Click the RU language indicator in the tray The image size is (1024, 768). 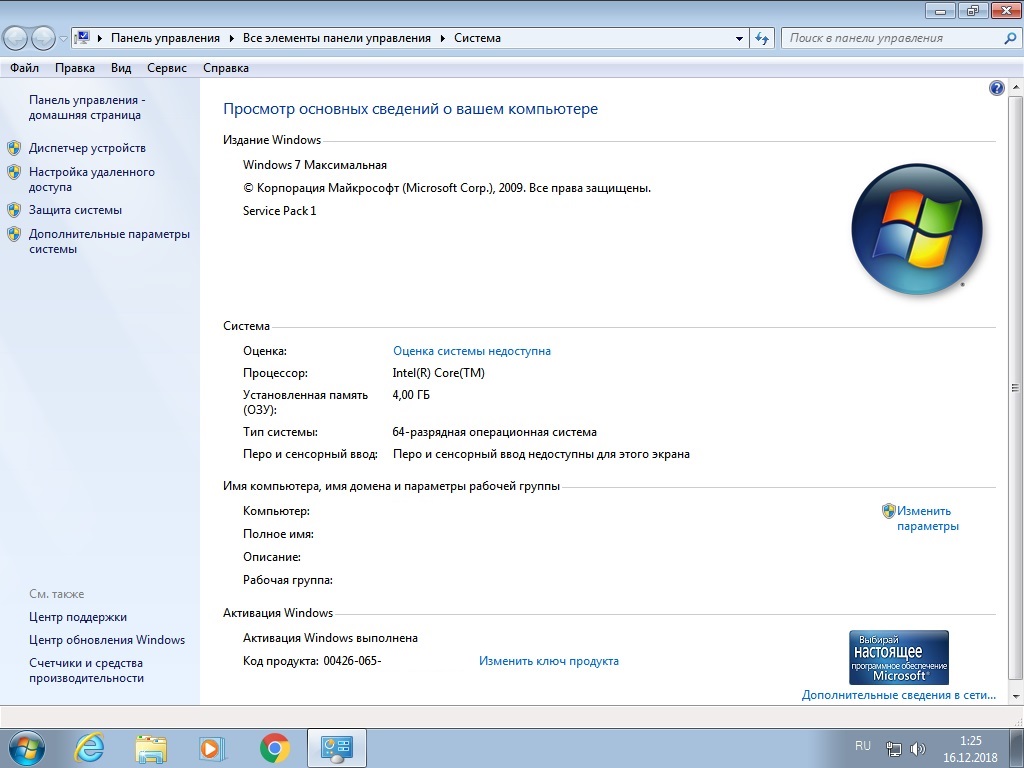[x=863, y=746]
